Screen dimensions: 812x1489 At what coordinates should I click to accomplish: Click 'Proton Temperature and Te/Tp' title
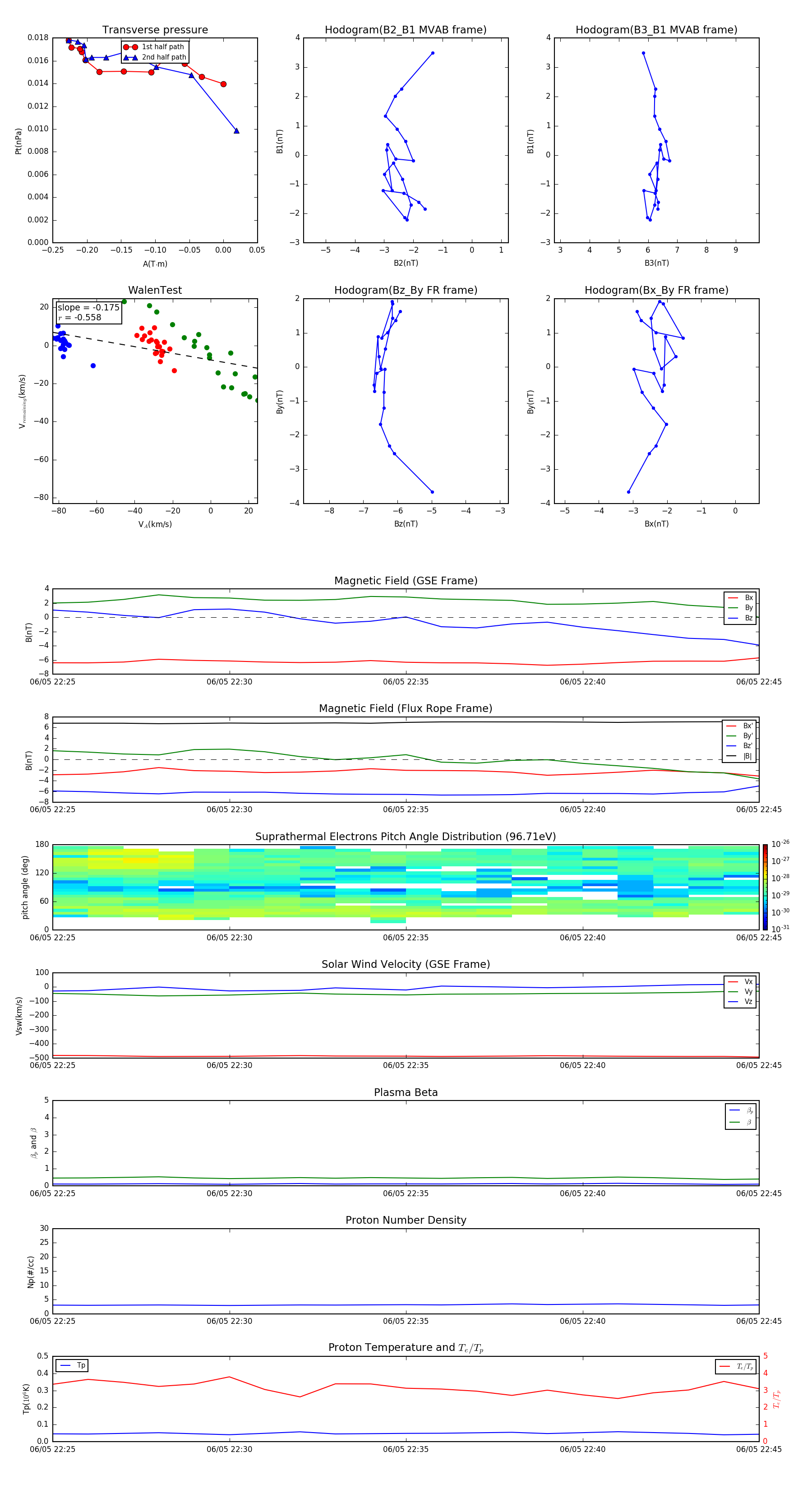pyautogui.click(x=406, y=1348)
